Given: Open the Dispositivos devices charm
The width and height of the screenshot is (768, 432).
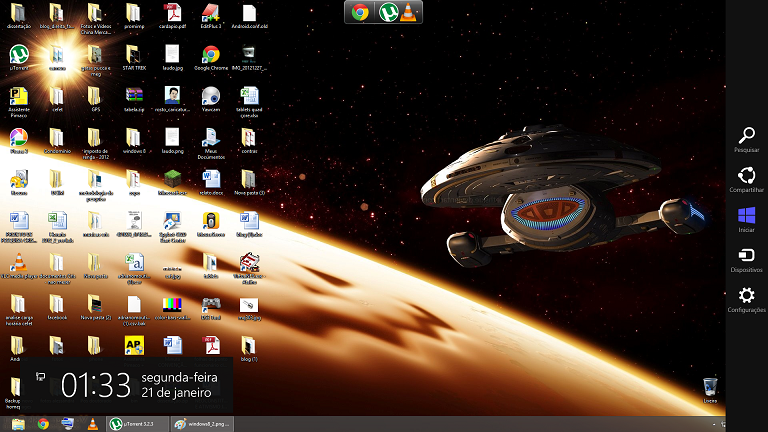Looking at the screenshot, I should pyautogui.click(x=746, y=260).
